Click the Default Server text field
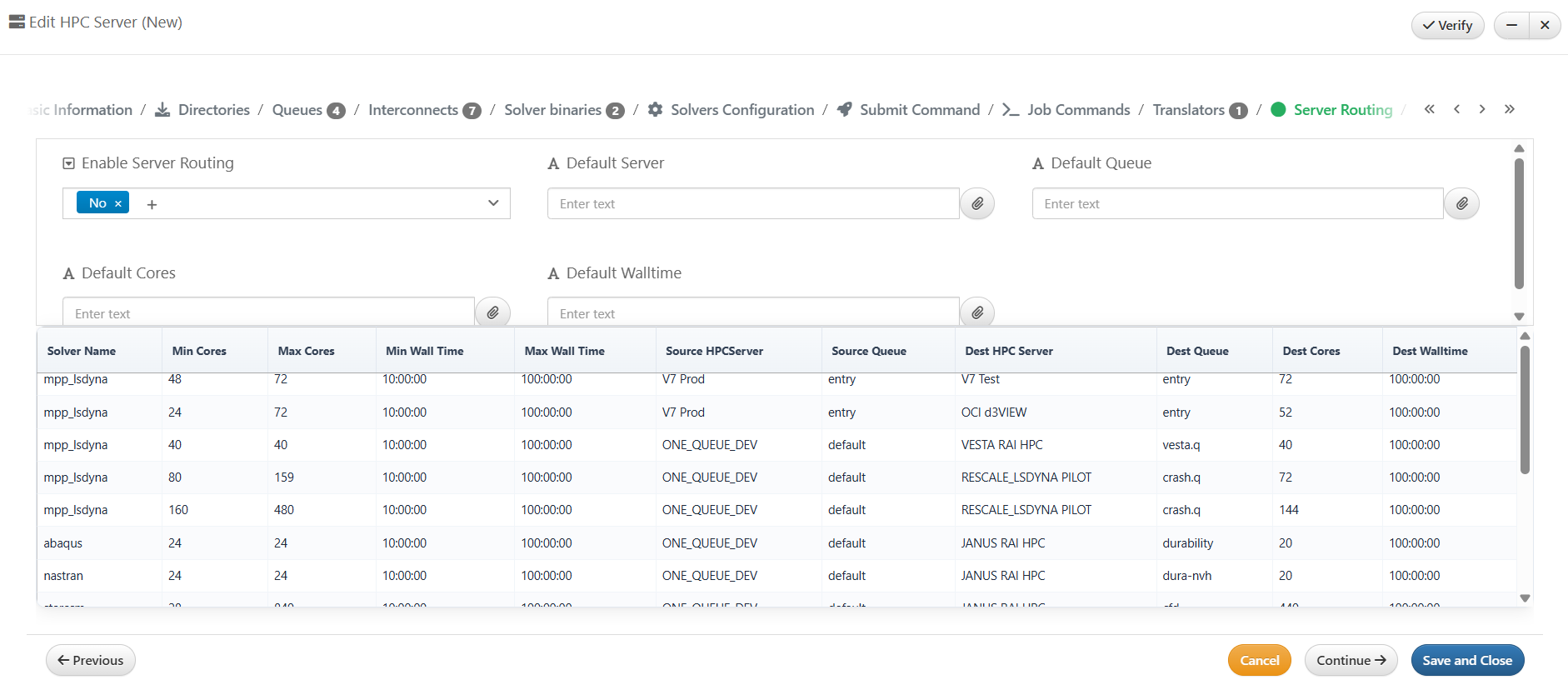Image resolution: width=1568 pixels, height=700 pixels. pos(752,203)
